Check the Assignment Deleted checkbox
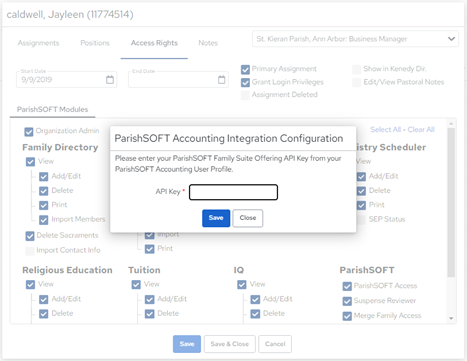The height and width of the screenshot is (361, 467). tap(245, 95)
